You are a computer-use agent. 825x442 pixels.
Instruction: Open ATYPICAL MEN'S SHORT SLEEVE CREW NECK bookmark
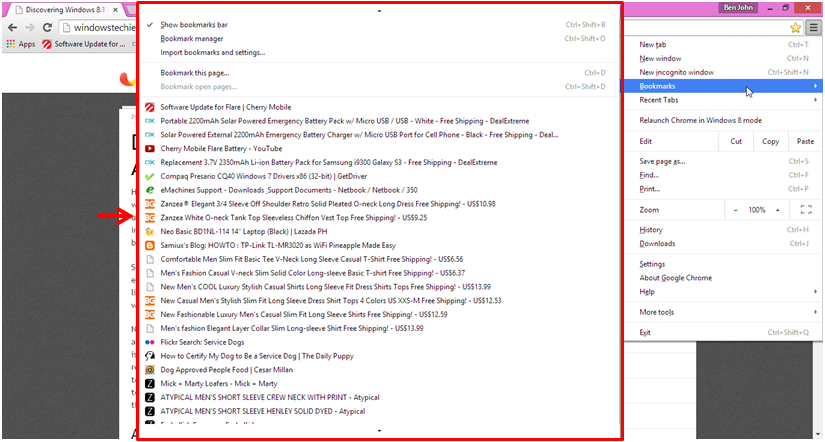[379, 397]
